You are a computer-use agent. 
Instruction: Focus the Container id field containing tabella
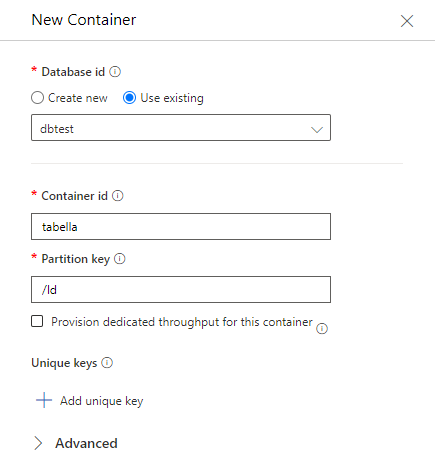(x=181, y=227)
